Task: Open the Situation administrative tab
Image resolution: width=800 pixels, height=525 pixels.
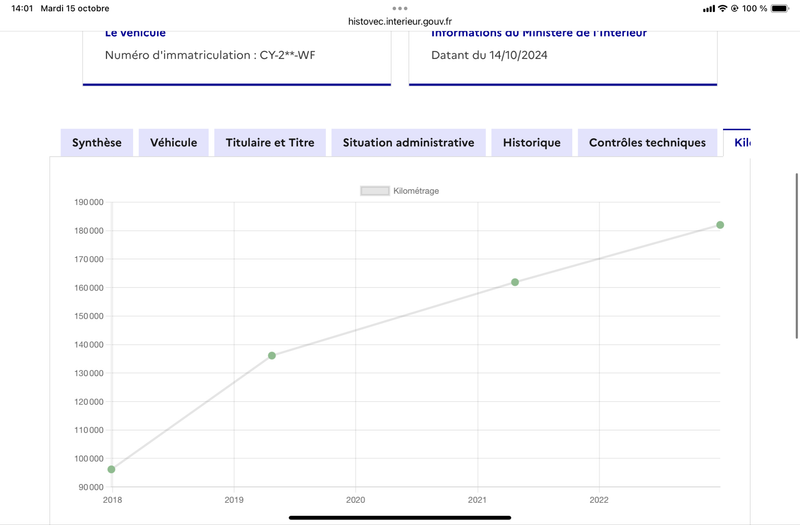Action: point(408,142)
